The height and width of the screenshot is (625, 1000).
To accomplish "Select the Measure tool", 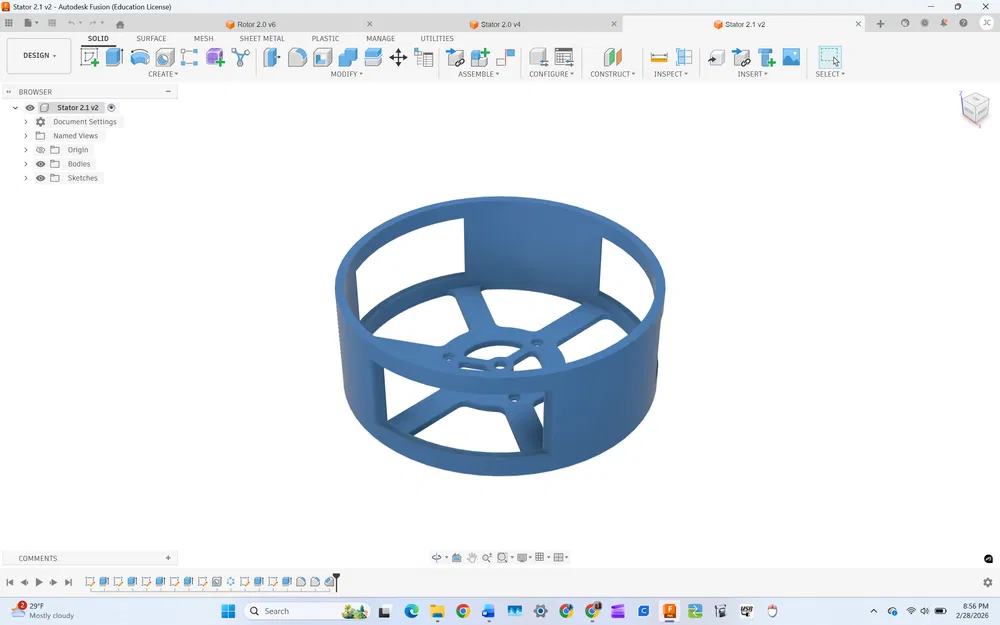I will point(659,57).
